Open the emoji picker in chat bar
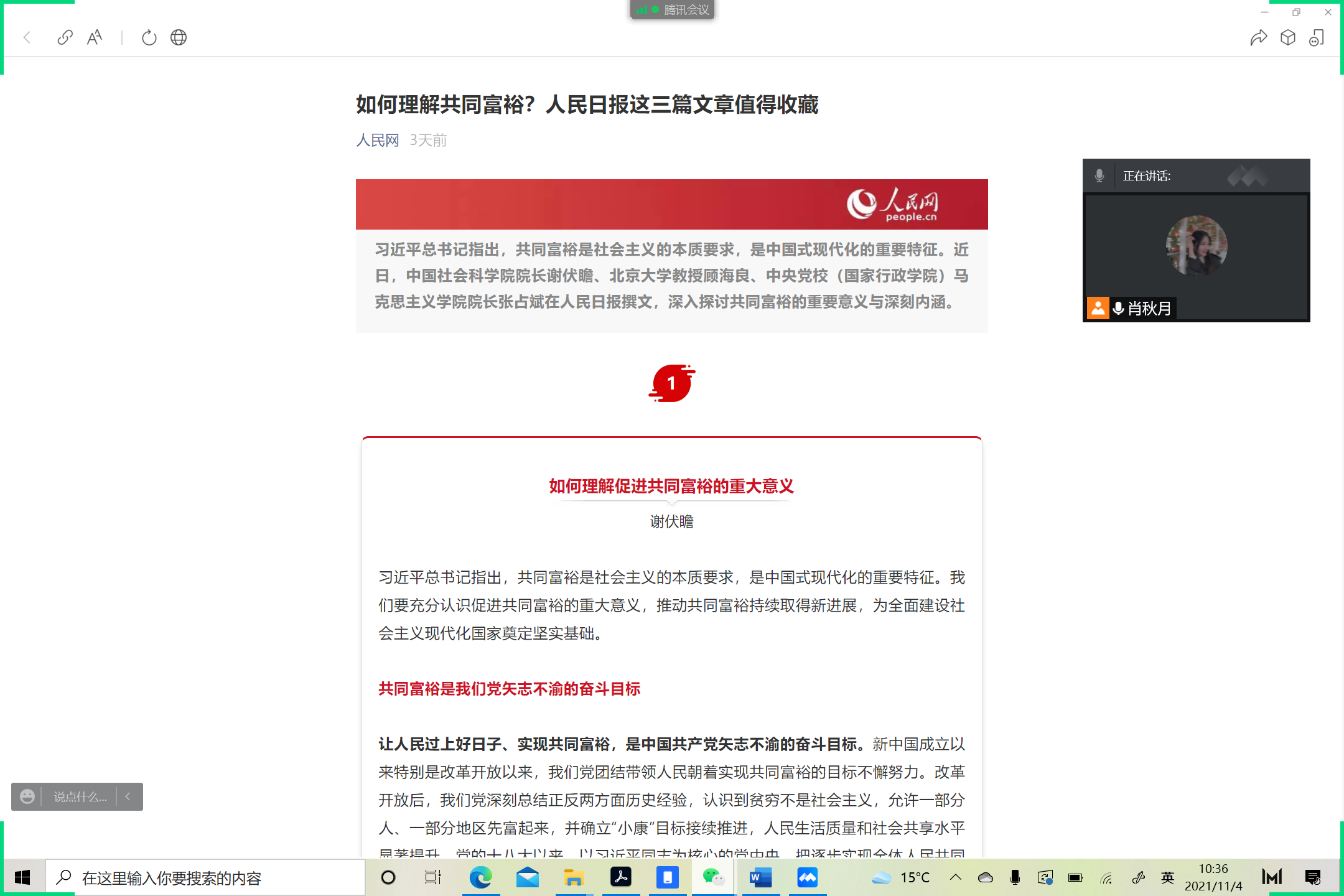1344x896 pixels. pyautogui.click(x=27, y=796)
